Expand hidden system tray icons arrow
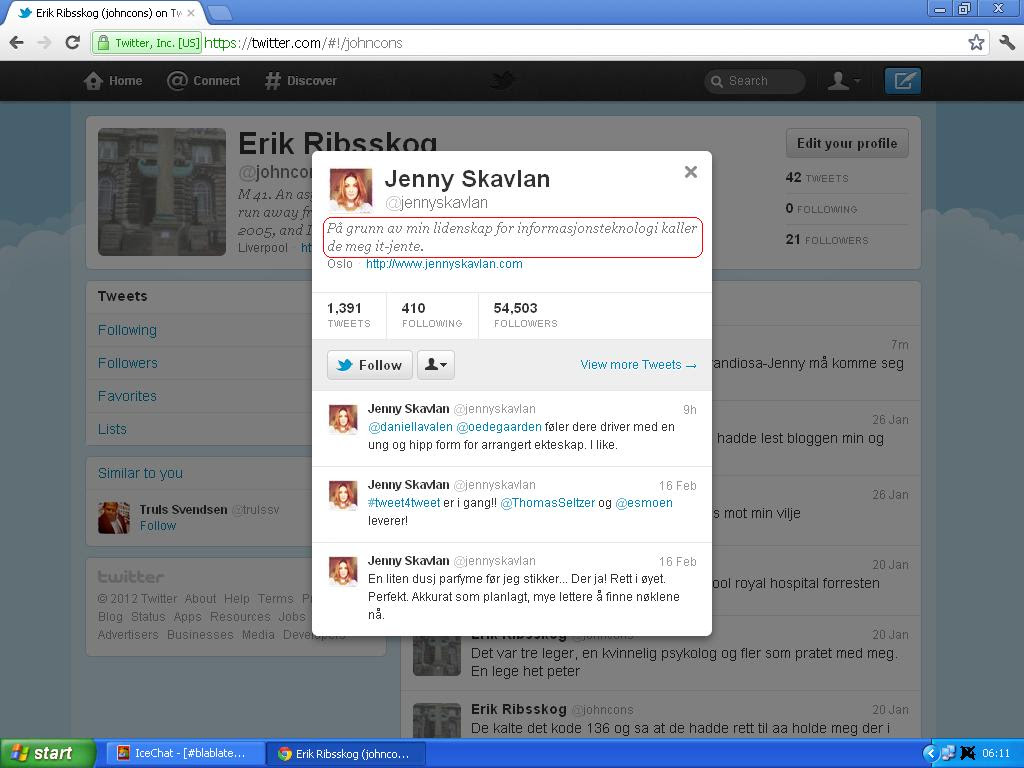The height and width of the screenshot is (768, 1024). (x=930, y=754)
